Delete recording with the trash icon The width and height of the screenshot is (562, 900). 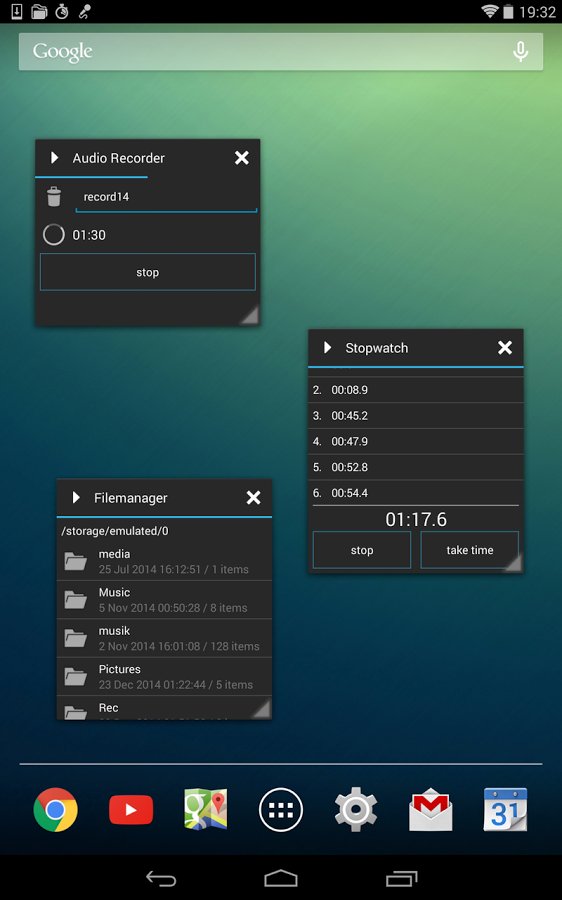click(53, 196)
